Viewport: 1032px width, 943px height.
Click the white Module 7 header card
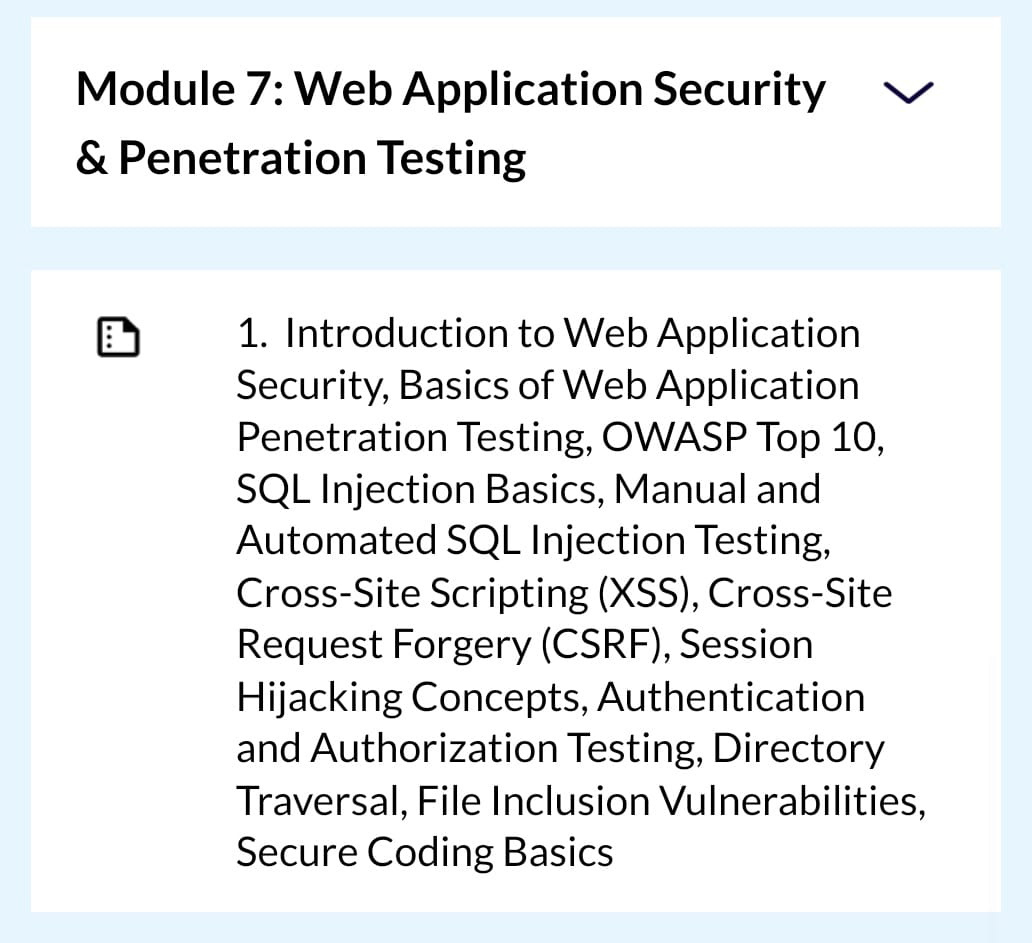tap(515, 122)
